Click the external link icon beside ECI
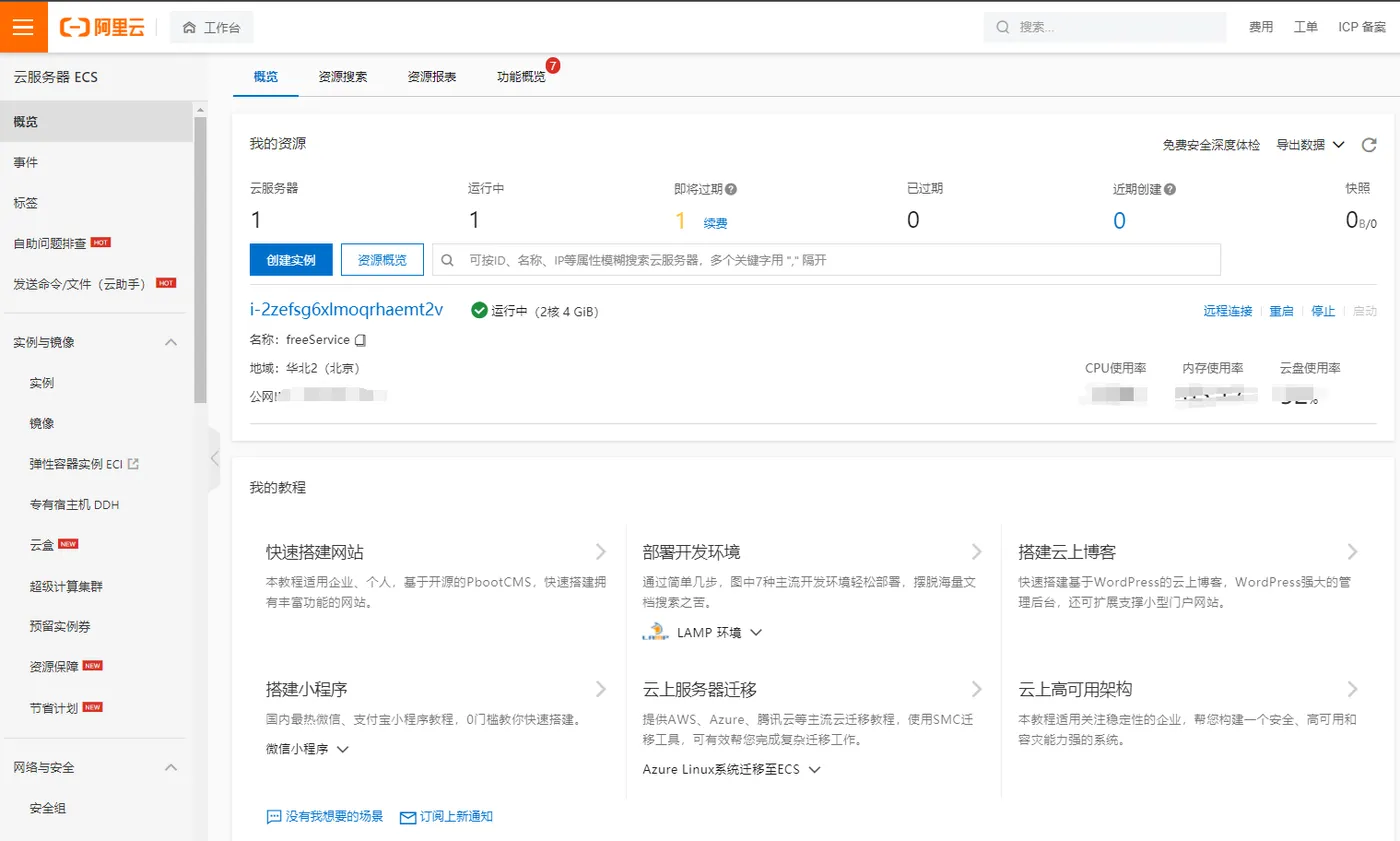The width and height of the screenshot is (1400, 841). pos(133,464)
